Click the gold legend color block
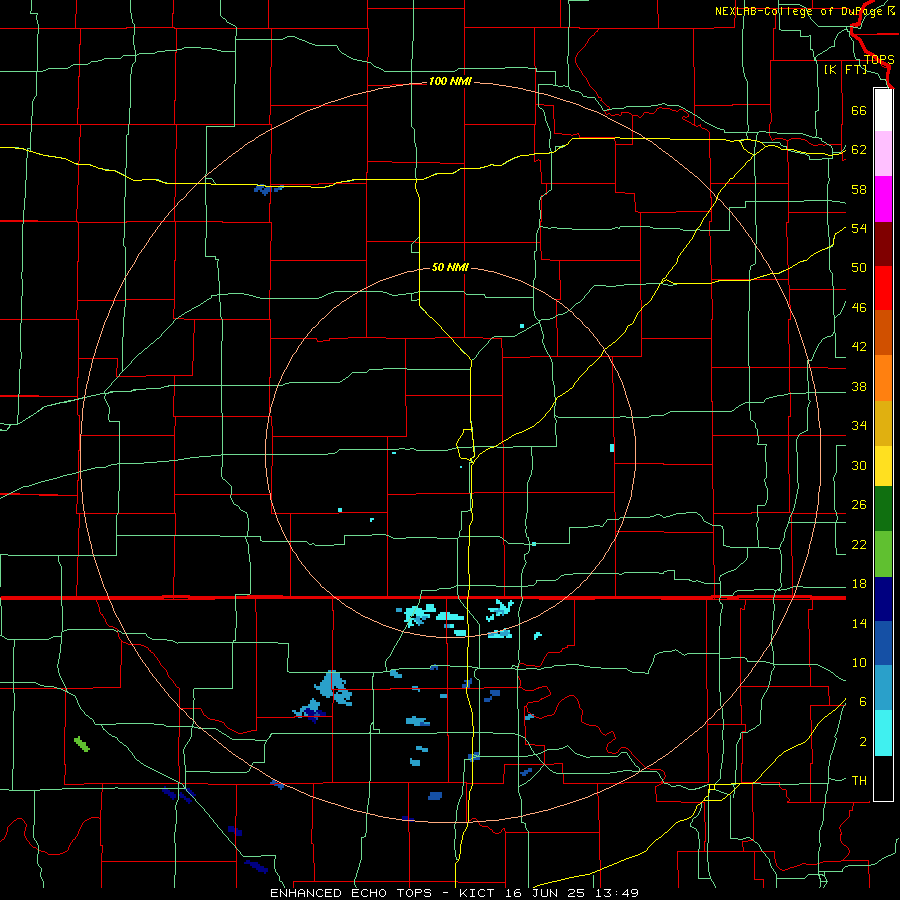The width and height of the screenshot is (900, 900). (883, 423)
